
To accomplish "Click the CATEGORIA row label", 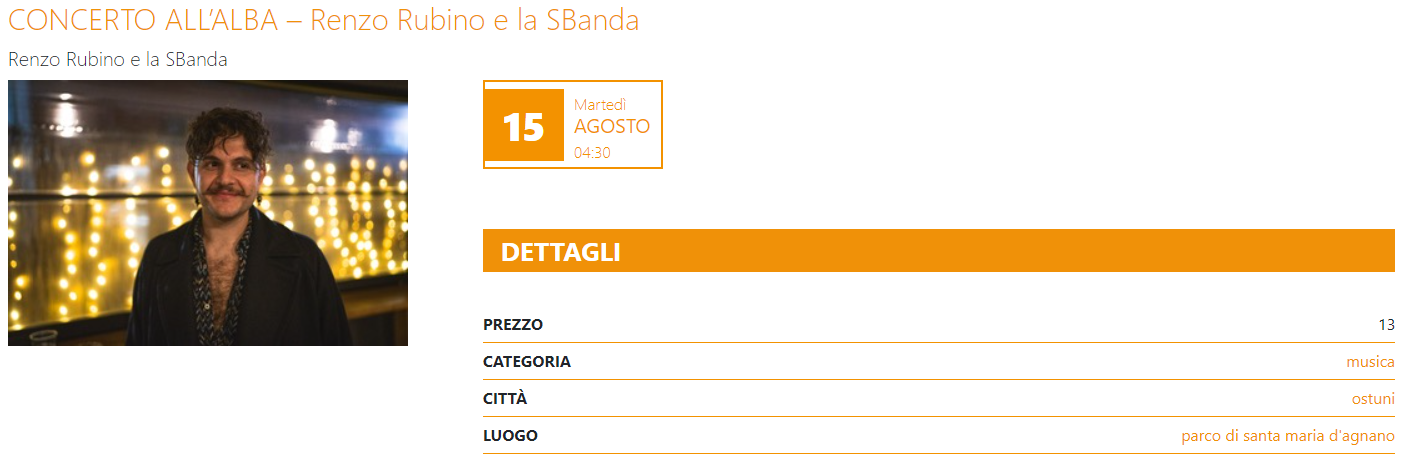I will 527,362.
